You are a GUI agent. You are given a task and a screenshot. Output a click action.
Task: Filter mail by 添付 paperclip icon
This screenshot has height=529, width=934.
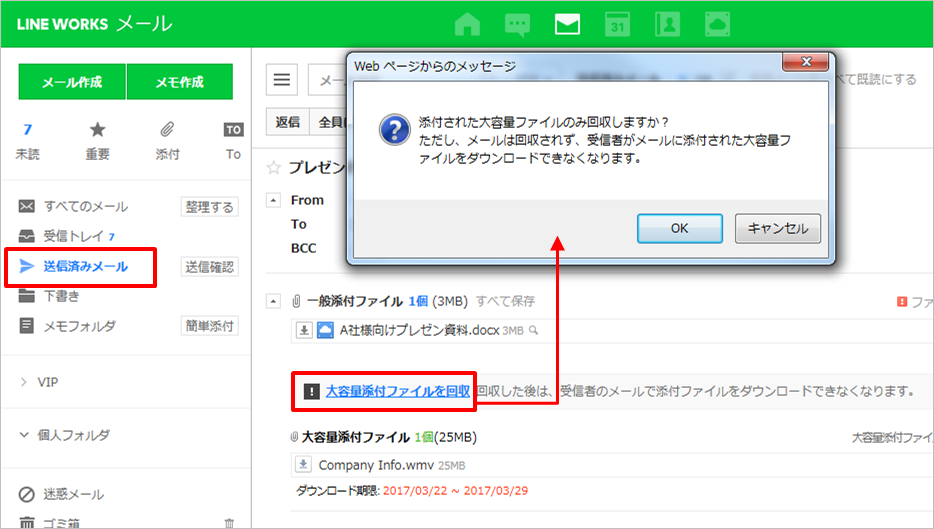click(x=167, y=130)
